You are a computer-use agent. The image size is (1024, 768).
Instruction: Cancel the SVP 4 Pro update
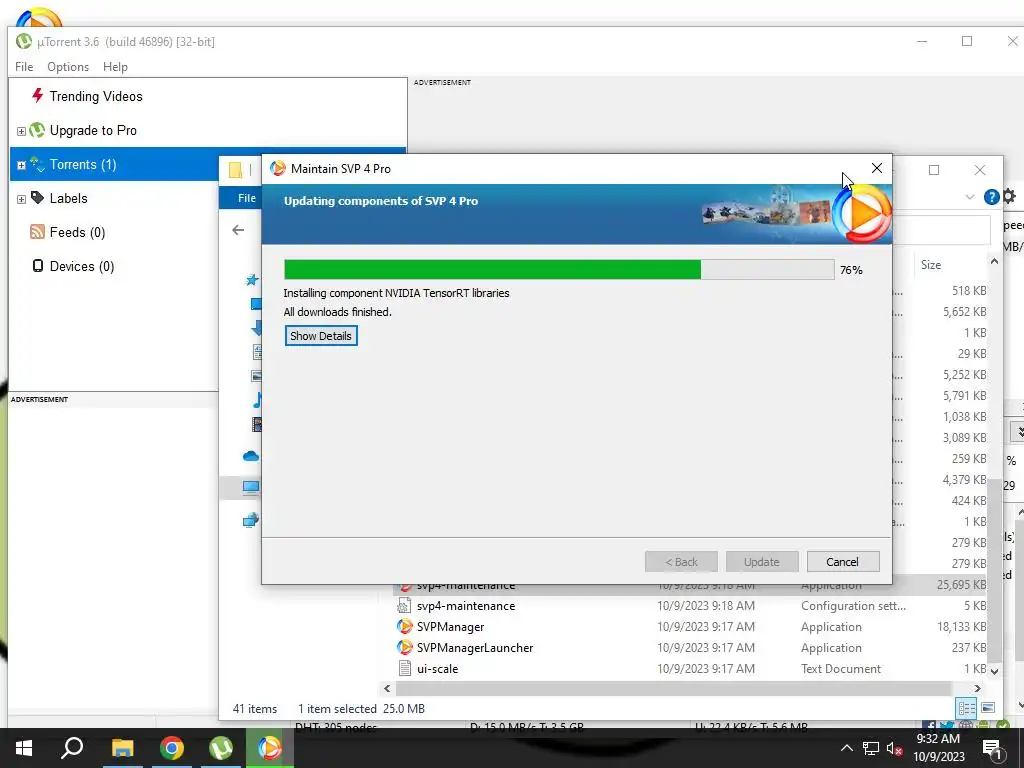coord(842,562)
